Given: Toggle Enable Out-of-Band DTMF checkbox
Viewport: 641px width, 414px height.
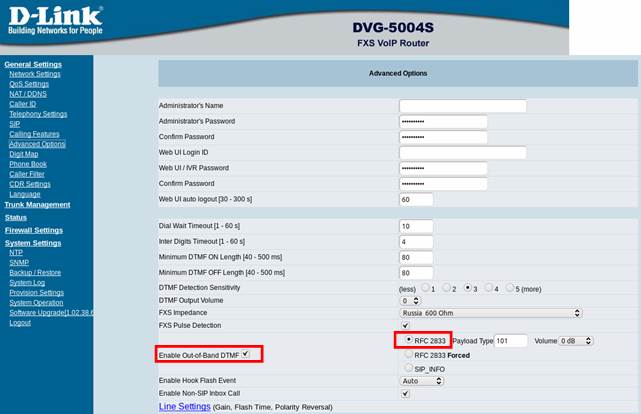Looking at the screenshot, I should [x=245, y=354].
